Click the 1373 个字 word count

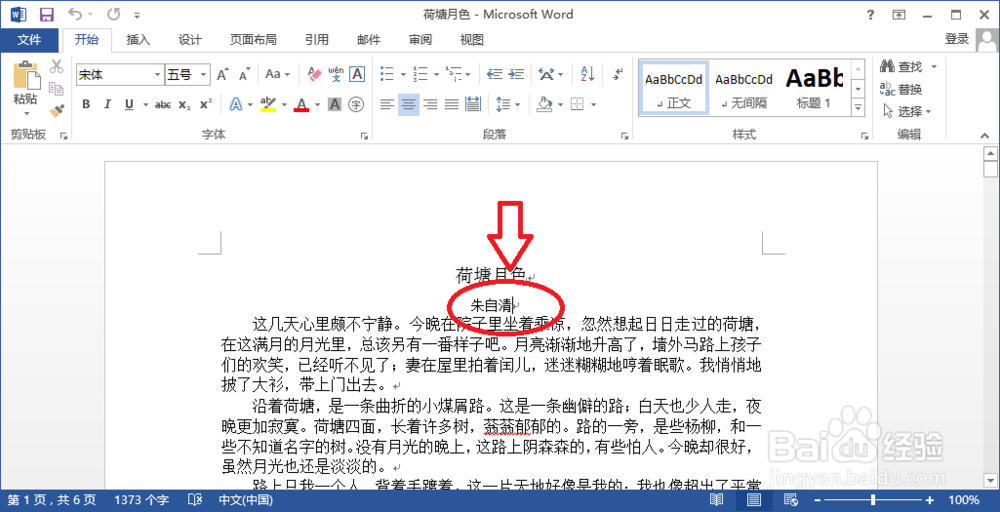pyautogui.click(x=142, y=500)
